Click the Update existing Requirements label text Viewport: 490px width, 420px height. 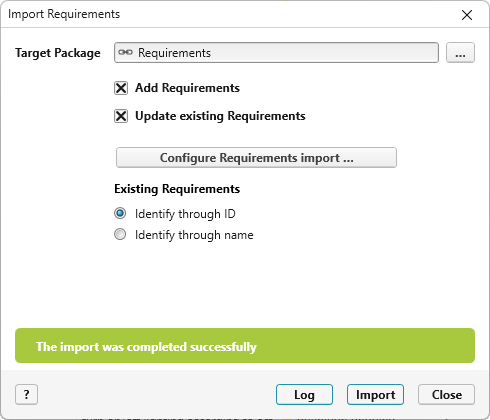click(x=220, y=116)
